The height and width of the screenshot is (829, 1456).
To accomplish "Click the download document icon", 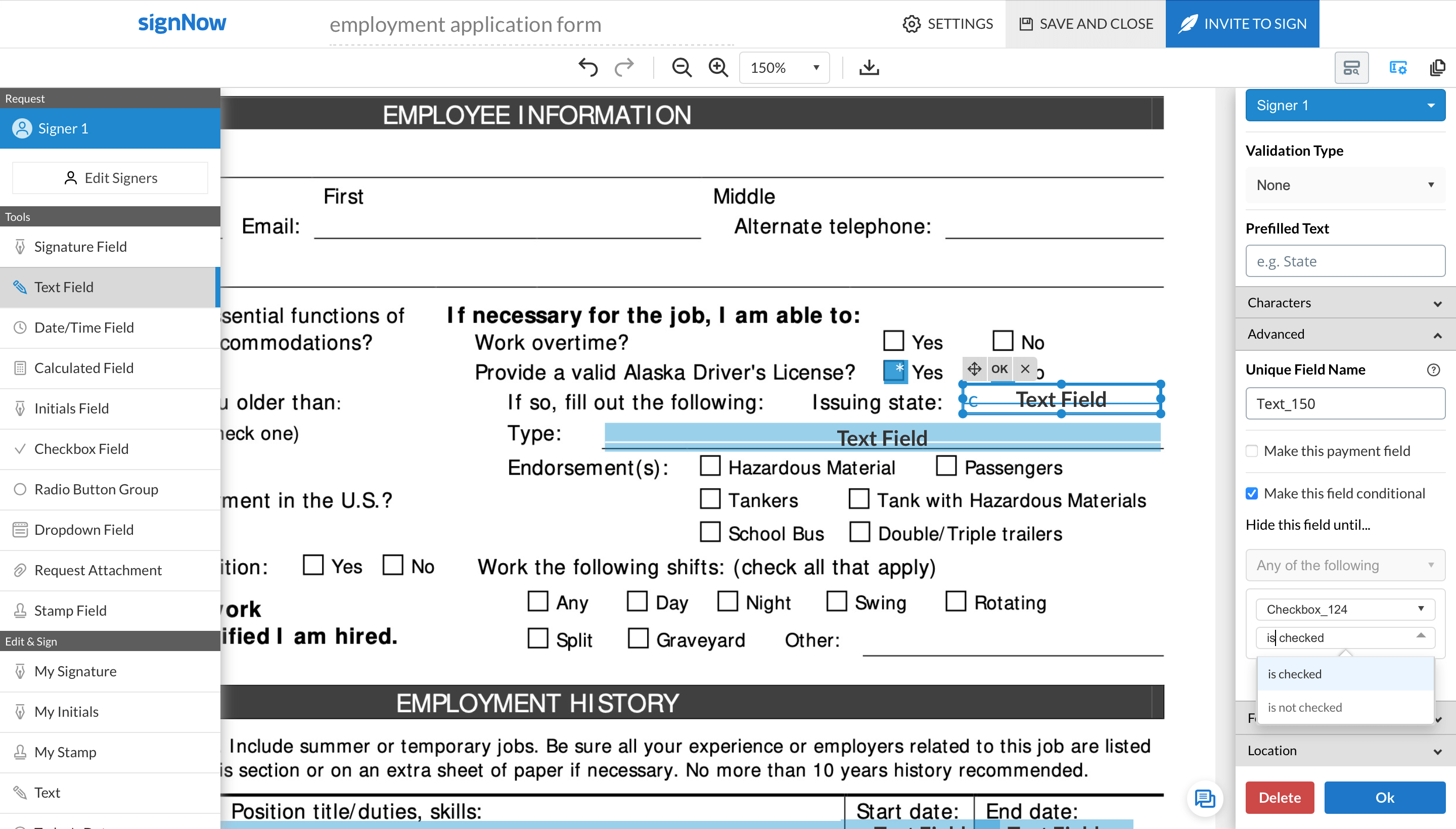I will point(869,68).
